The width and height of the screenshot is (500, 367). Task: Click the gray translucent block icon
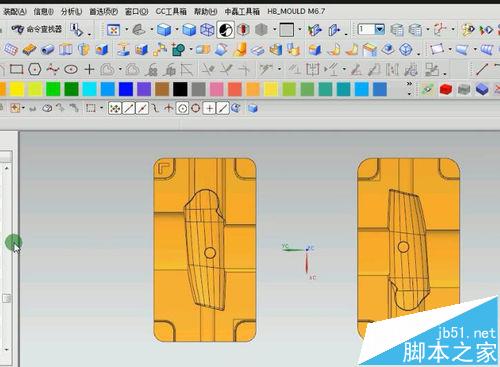click(464, 89)
